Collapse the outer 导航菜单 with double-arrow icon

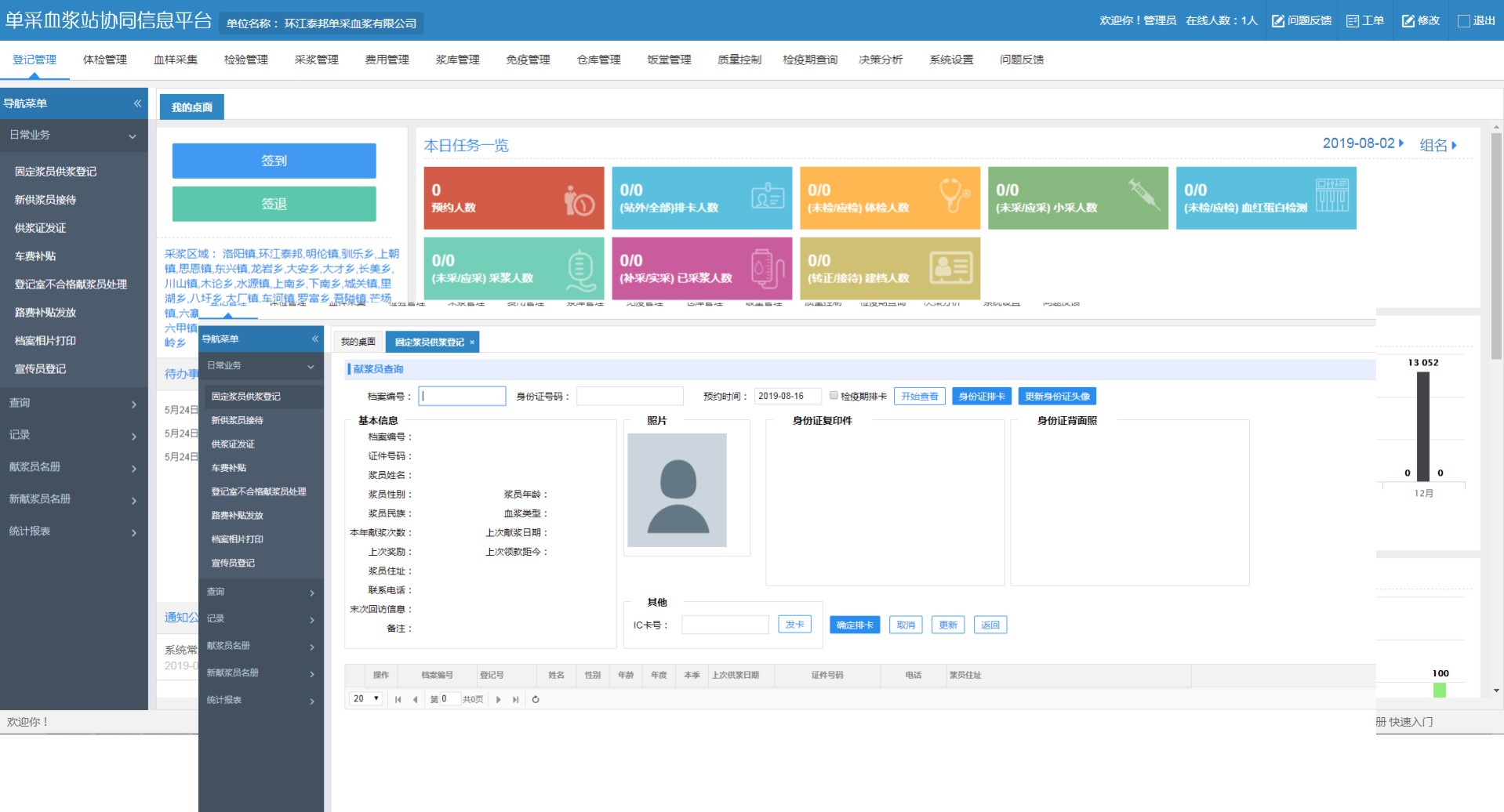point(137,103)
